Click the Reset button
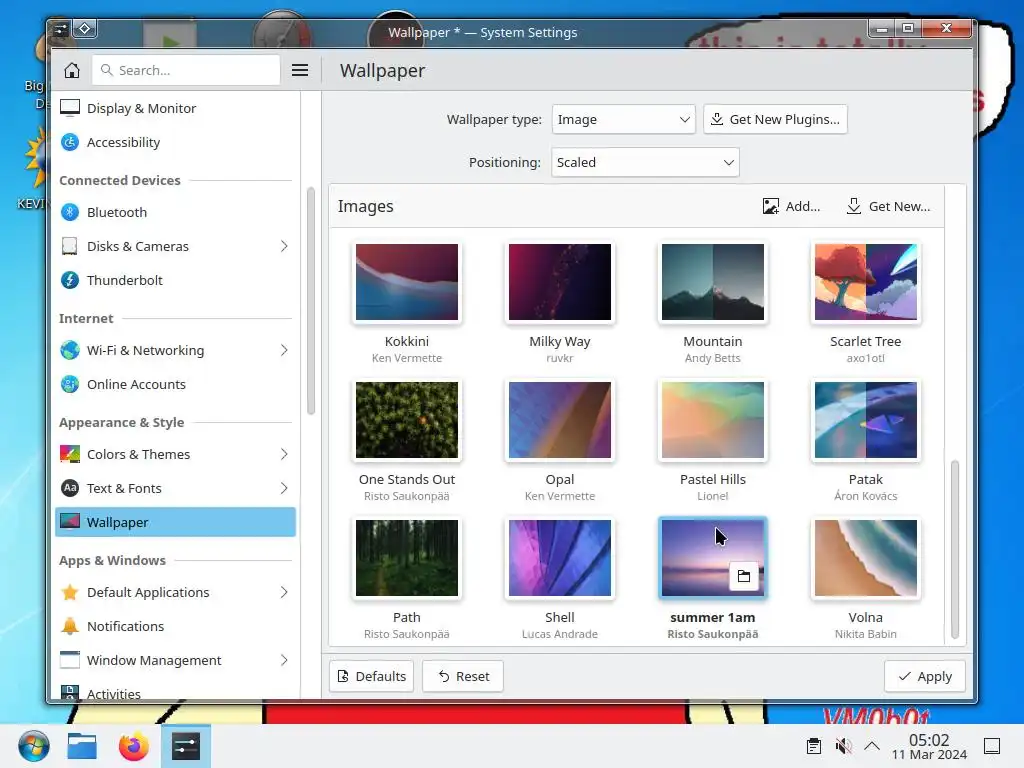The height and width of the screenshot is (768, 1024). click(463, 676)
